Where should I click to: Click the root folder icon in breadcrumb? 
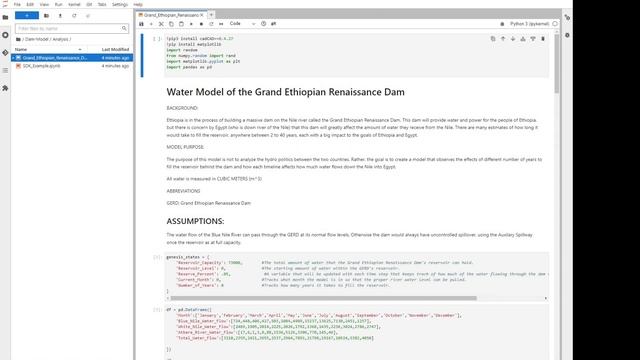[x=18, y=39]
